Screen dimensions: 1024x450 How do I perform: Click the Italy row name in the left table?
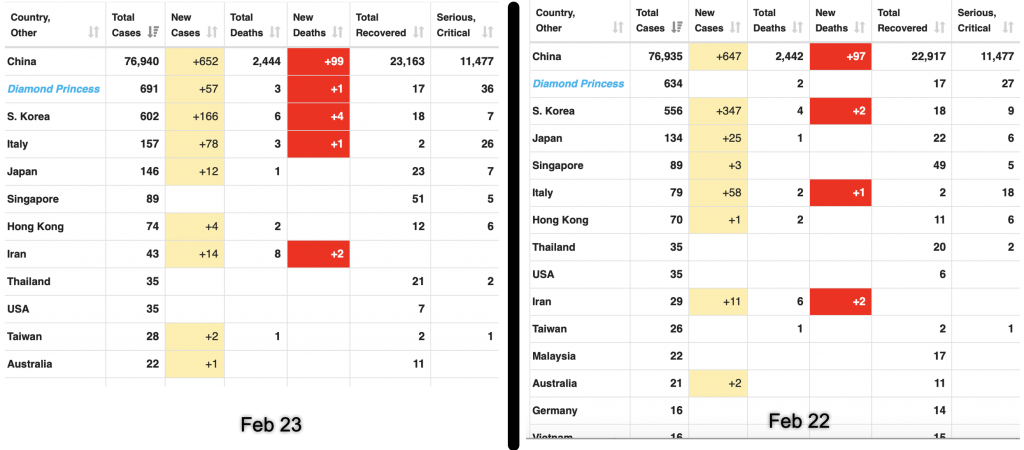pos(20,144)
